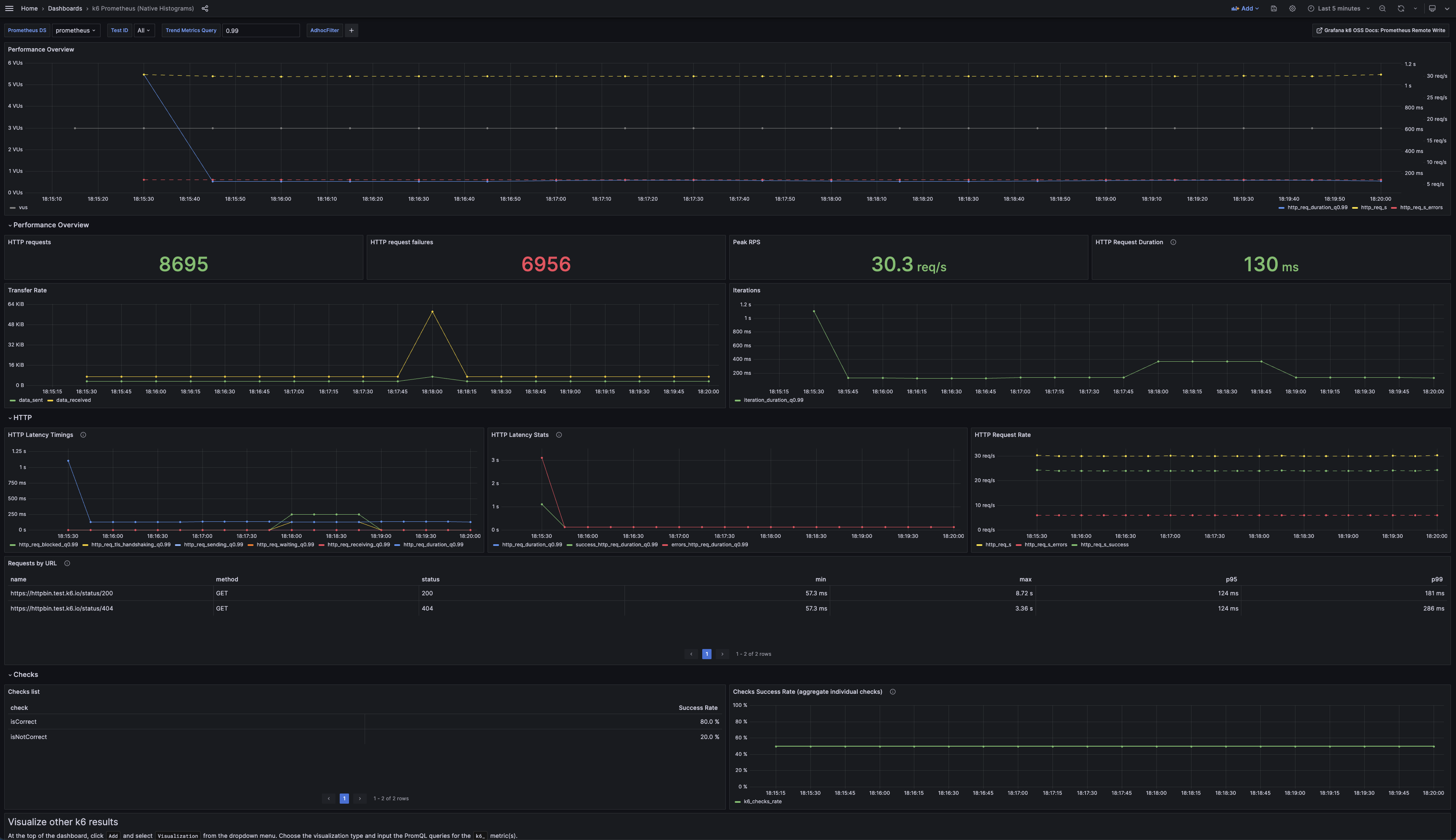Open dashboard settings gear
This screenshot has height=840, width=1456.
coord(1292,8)
